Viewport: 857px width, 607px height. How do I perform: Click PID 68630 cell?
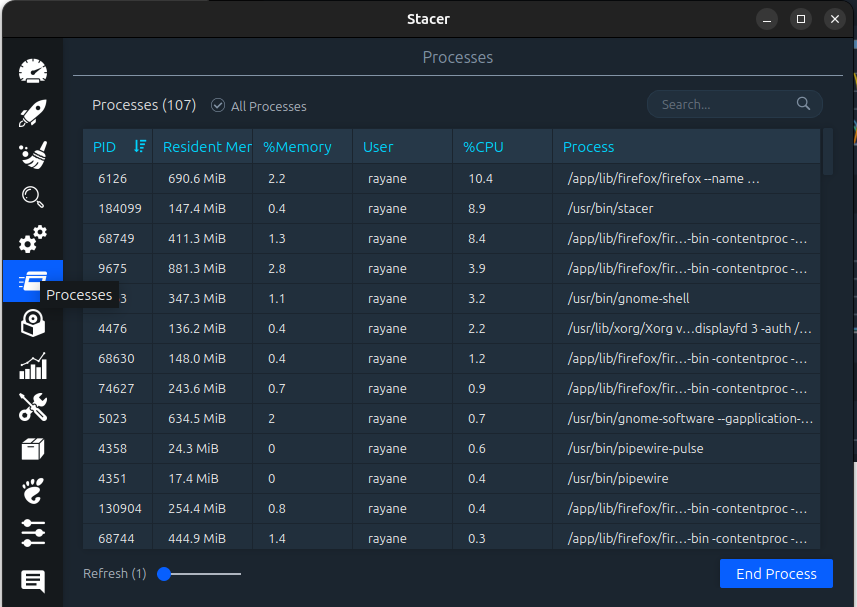pos(116,358)
